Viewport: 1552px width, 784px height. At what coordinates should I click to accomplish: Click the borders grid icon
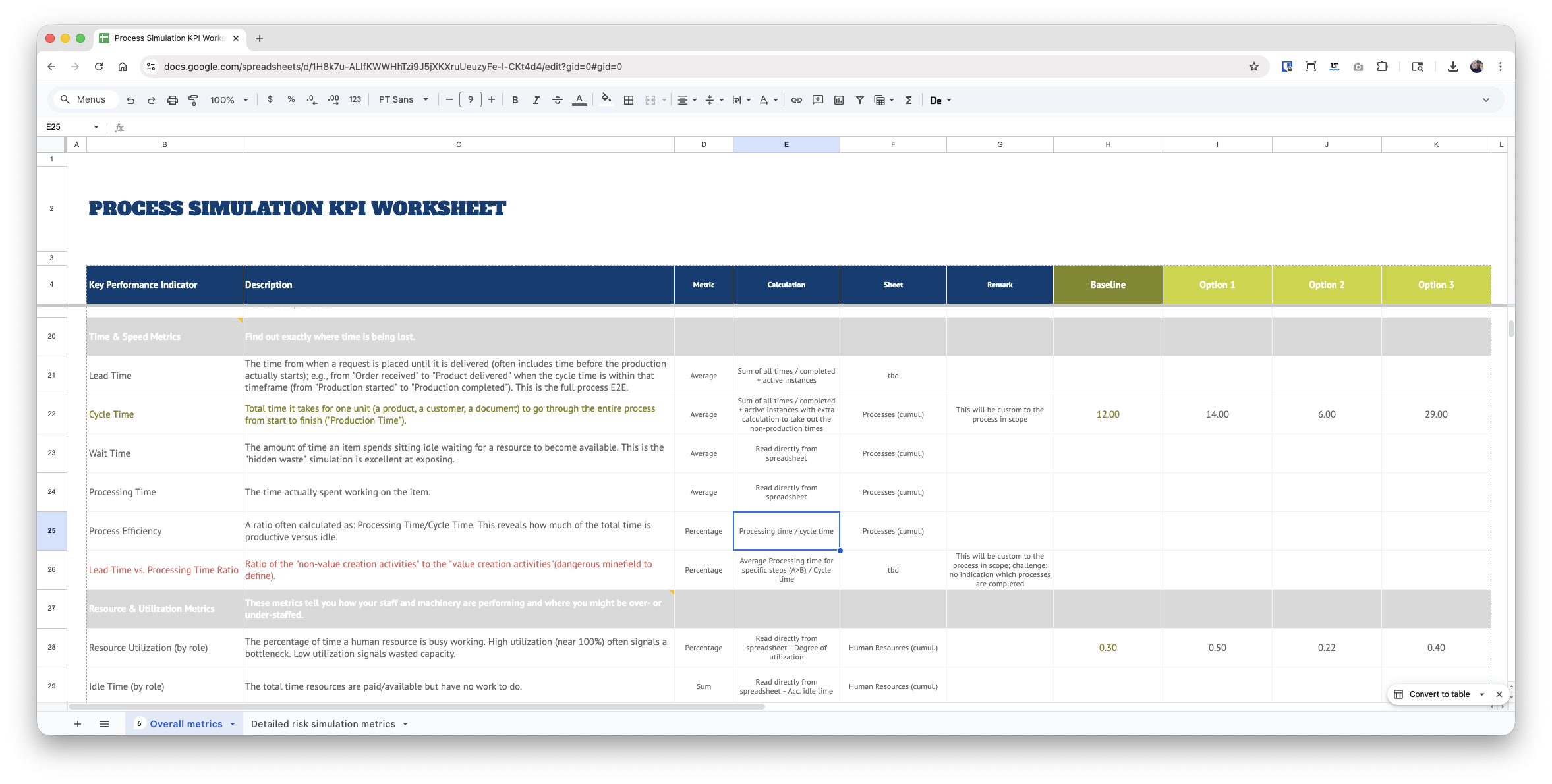(629, 100)
